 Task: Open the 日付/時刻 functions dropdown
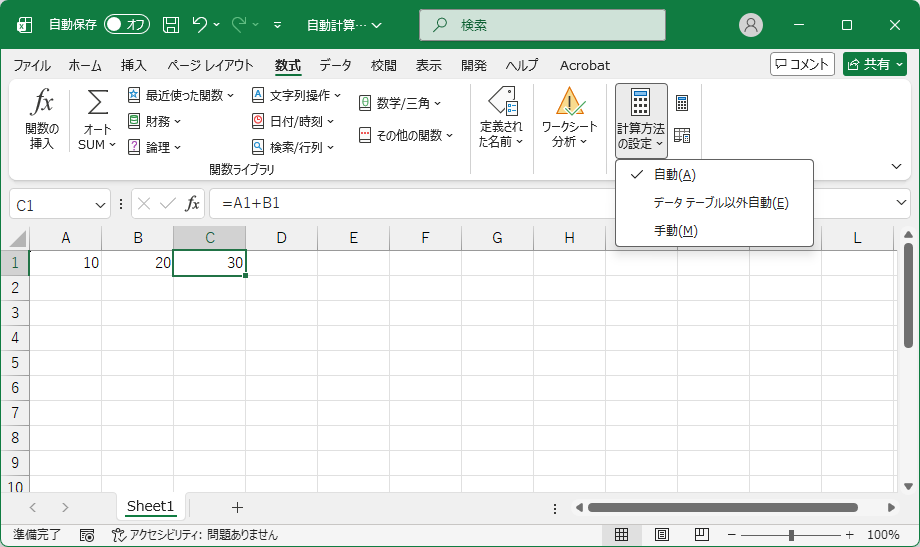(293, 121)
